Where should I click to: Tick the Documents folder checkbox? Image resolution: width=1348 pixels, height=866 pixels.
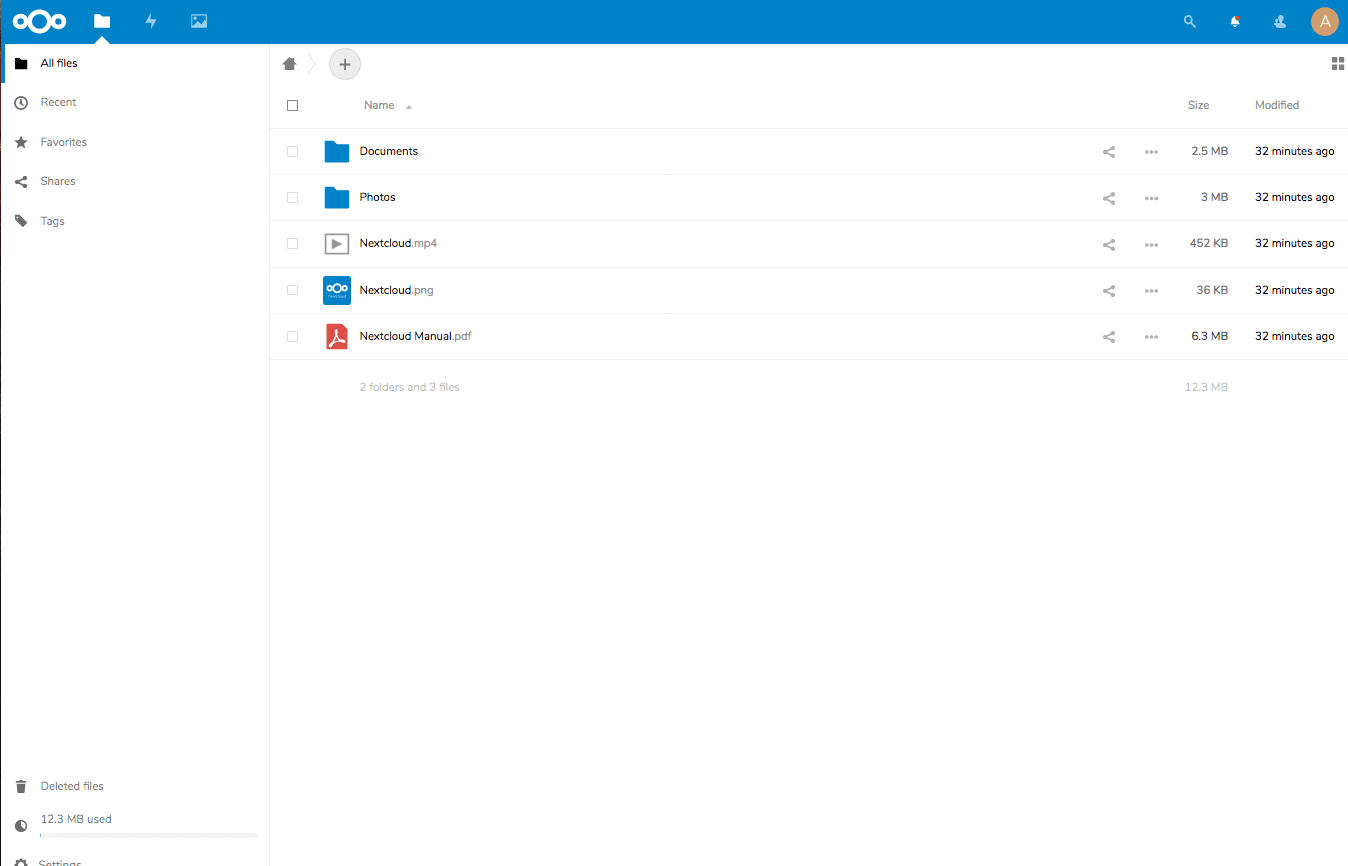292,152
